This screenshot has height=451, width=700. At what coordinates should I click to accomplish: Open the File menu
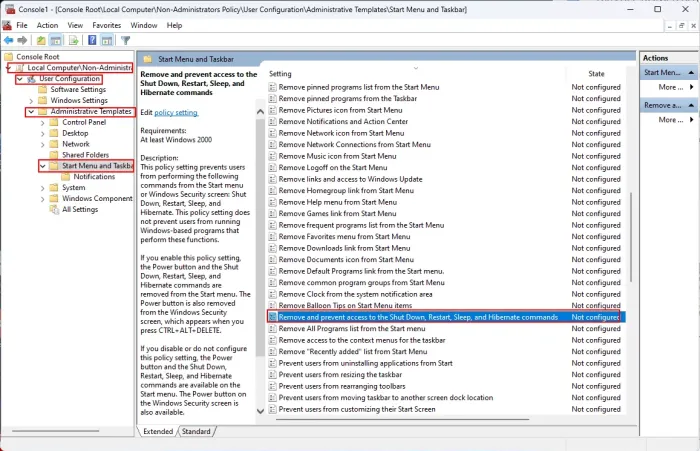(x=22, y=25)
